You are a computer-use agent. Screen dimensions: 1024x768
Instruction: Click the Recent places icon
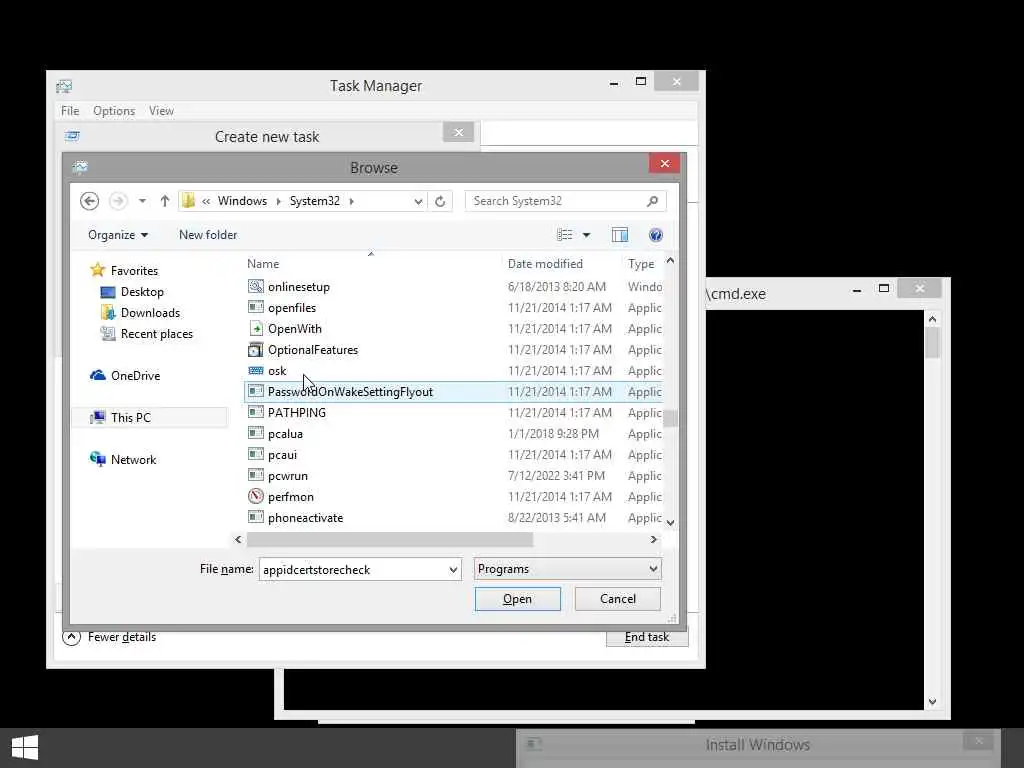[108, 333]
